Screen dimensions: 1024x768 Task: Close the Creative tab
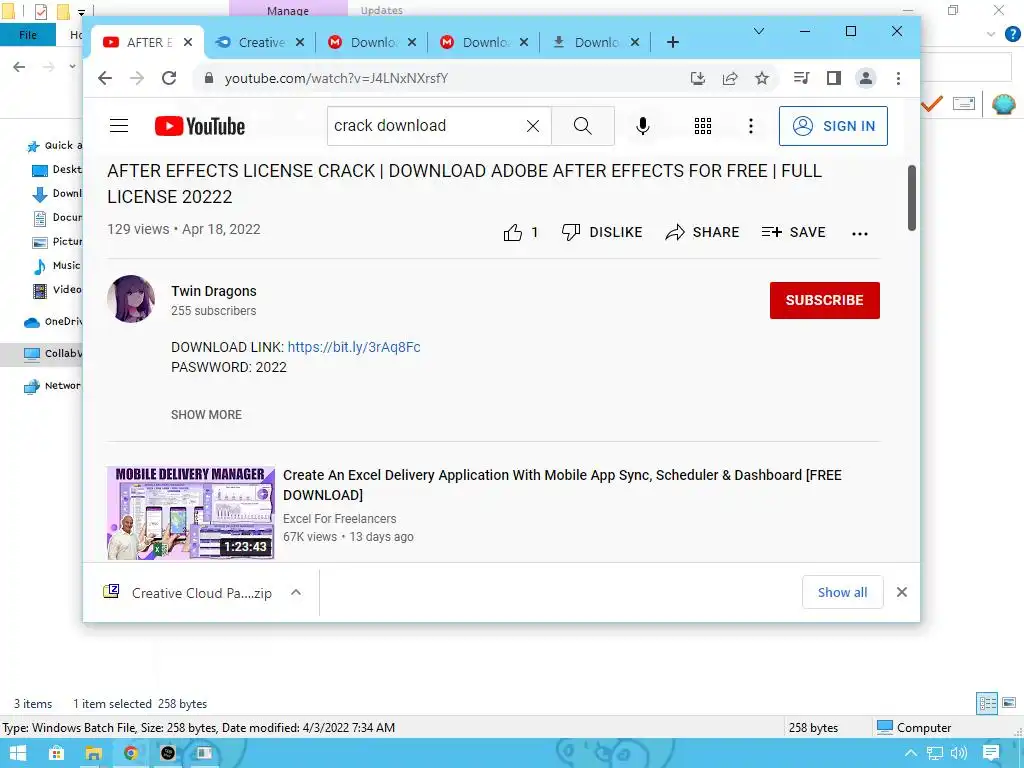coord(300,42)
